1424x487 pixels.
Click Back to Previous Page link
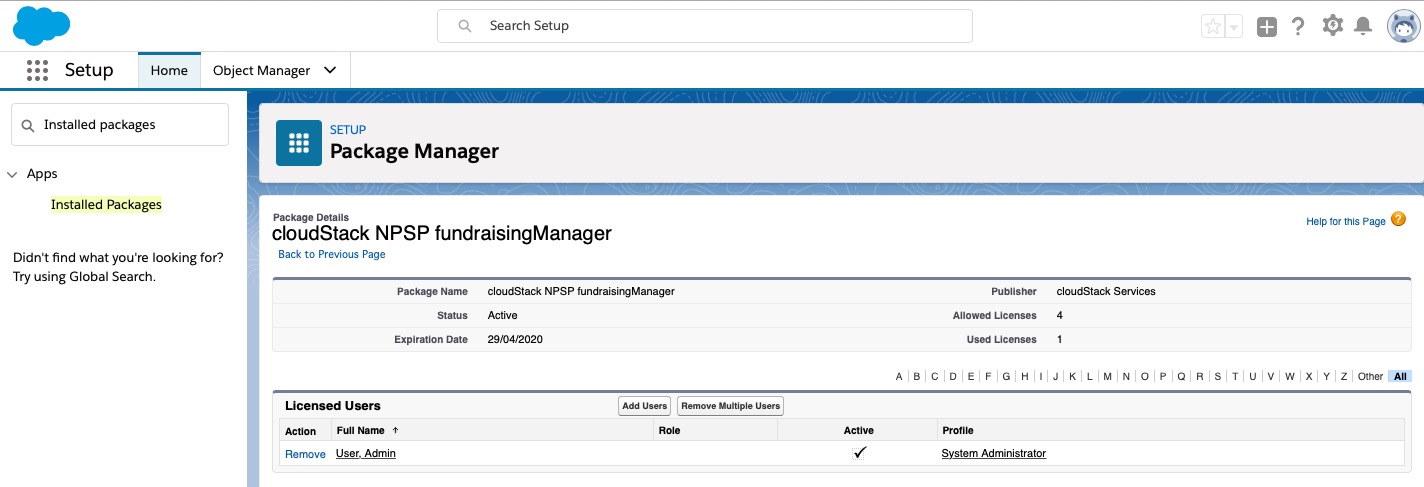pos(332,254)
